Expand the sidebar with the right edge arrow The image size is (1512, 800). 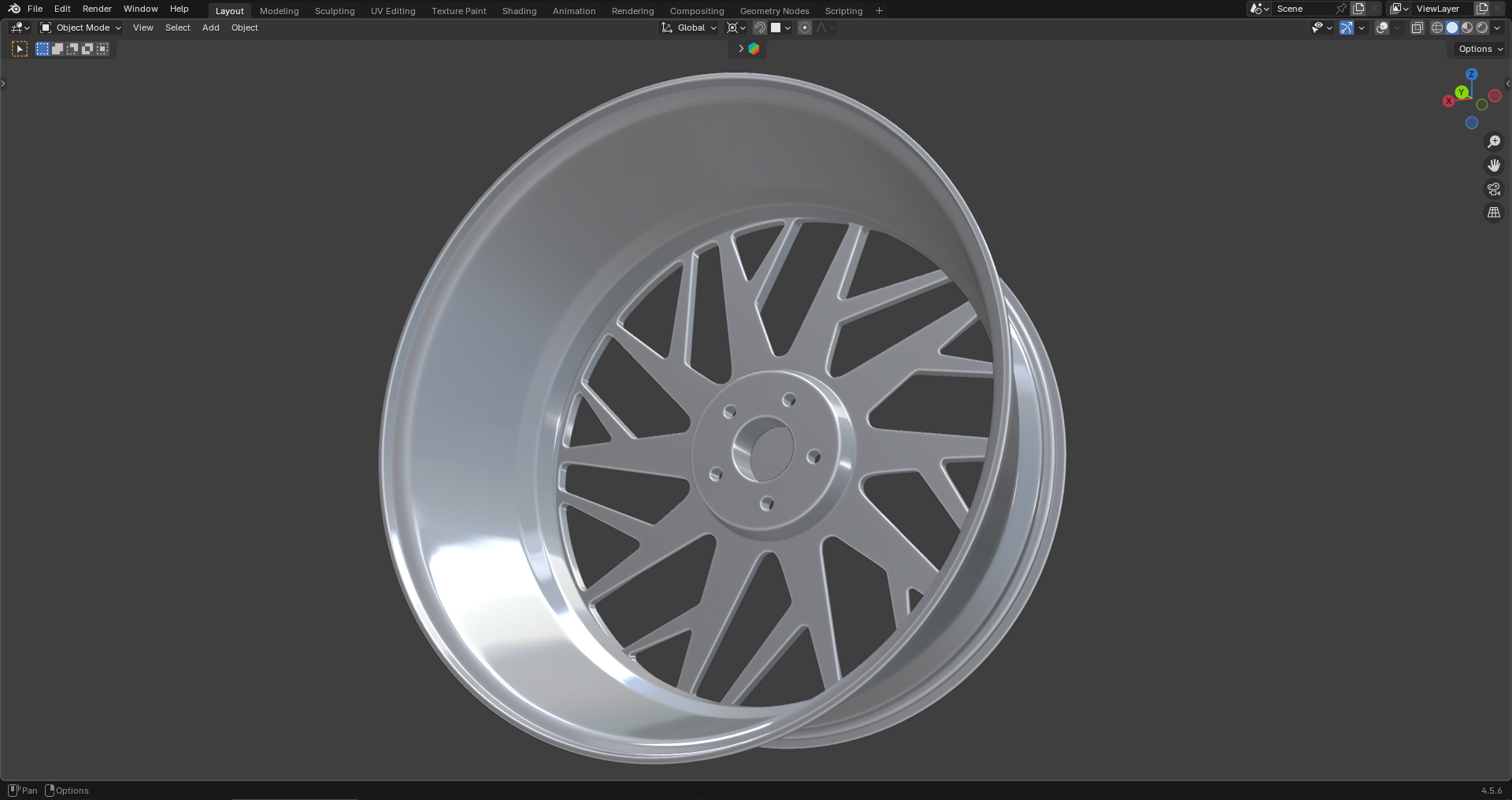1508,83
